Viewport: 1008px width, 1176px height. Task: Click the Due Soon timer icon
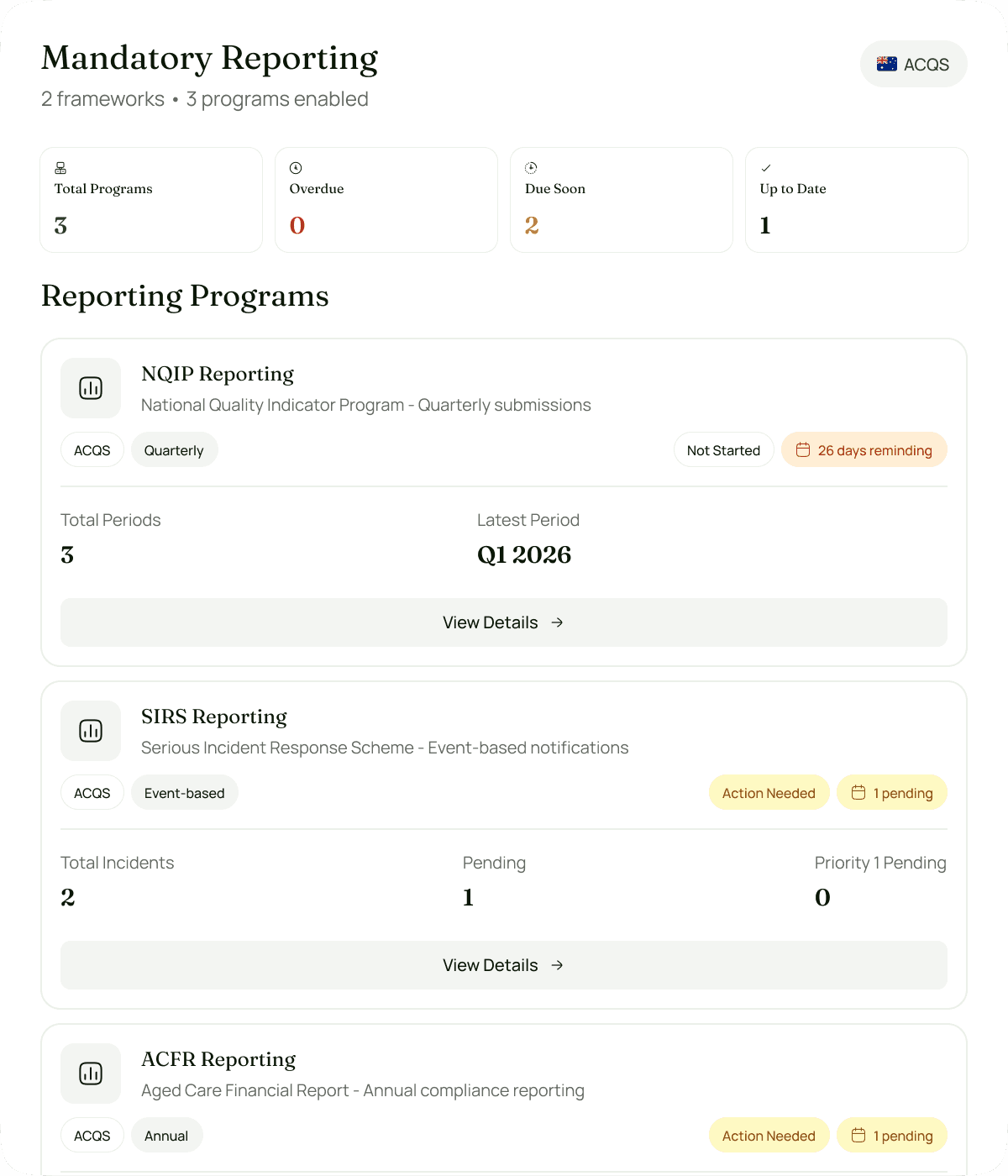tap(529, 166)
